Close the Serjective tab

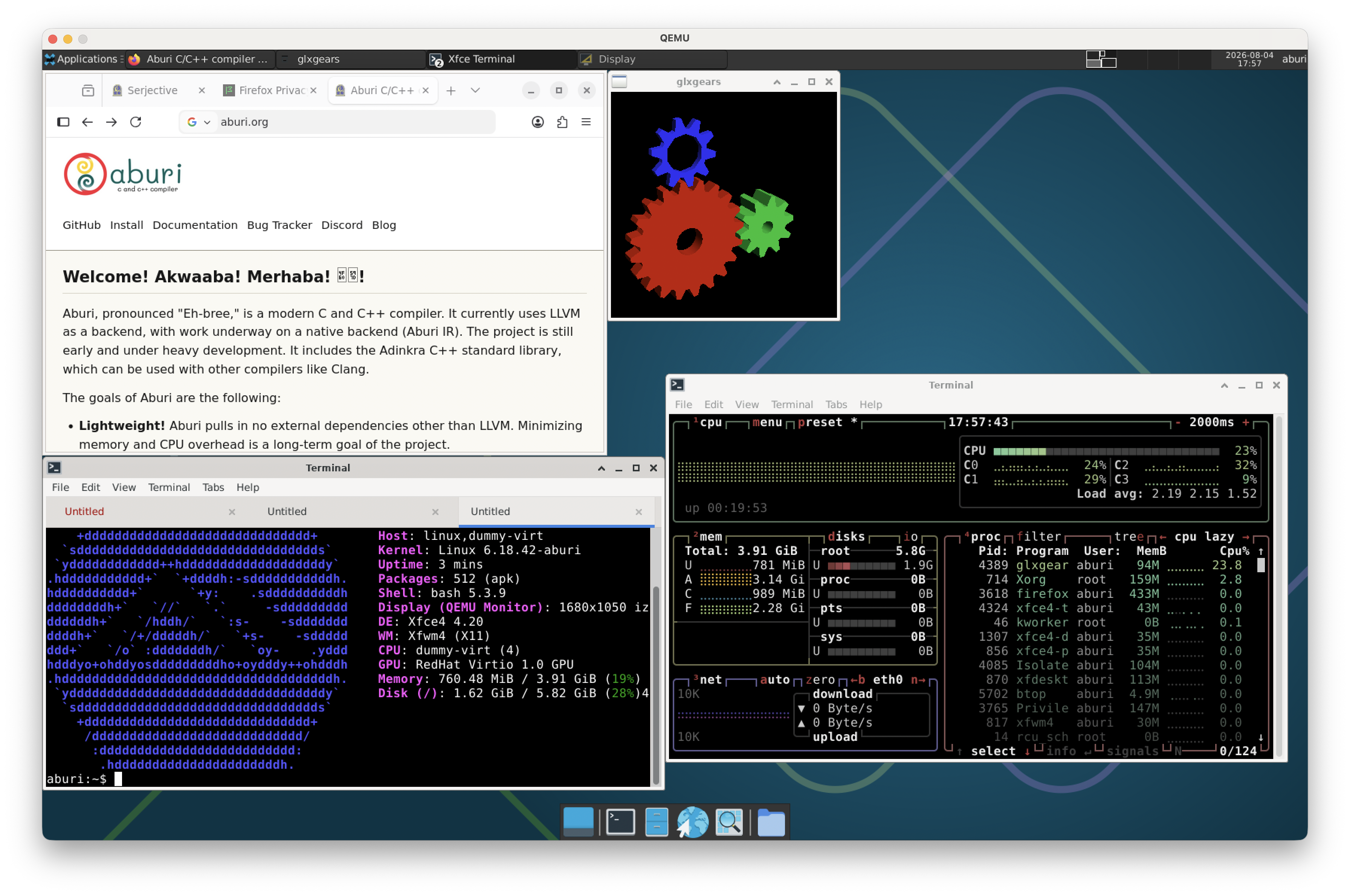point(202,90)
